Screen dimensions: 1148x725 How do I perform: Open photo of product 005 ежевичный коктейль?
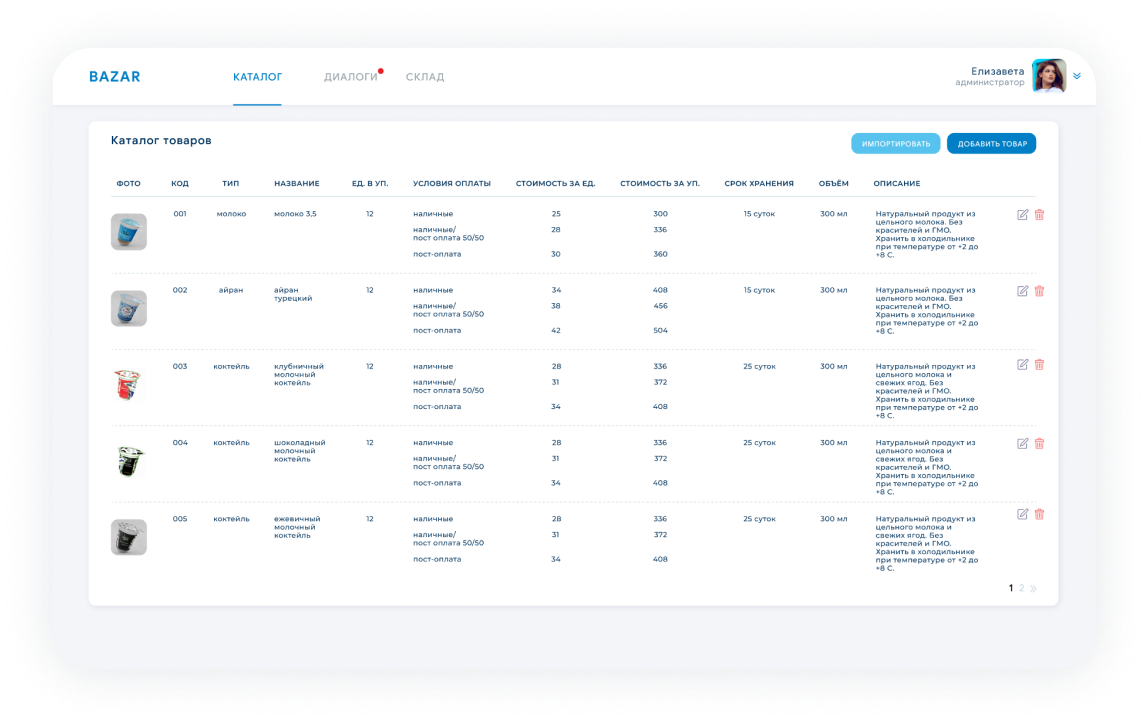click(x=129, y=537)
